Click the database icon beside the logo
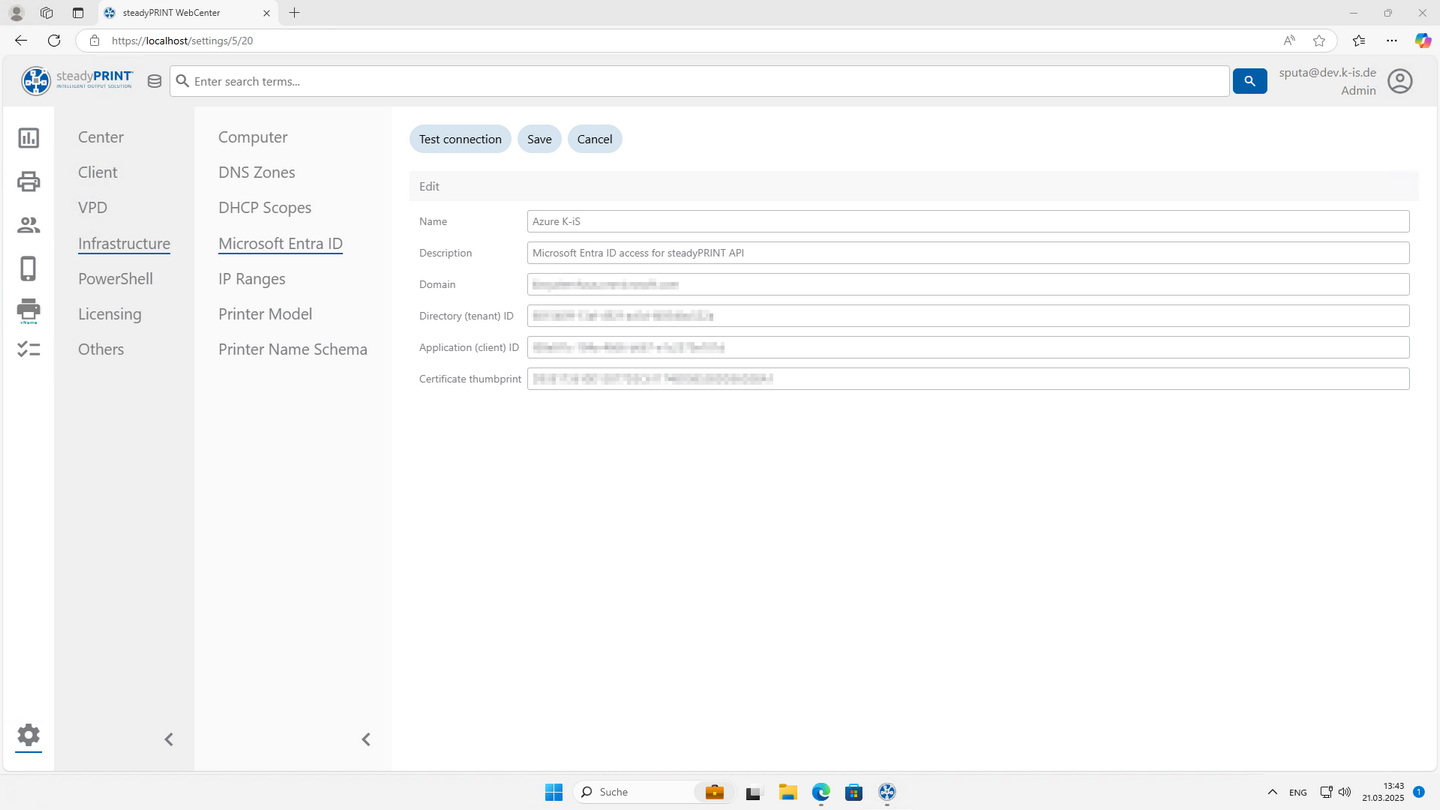The height and width of the screenshot is (810, 1440). click(x=154, y=81)
